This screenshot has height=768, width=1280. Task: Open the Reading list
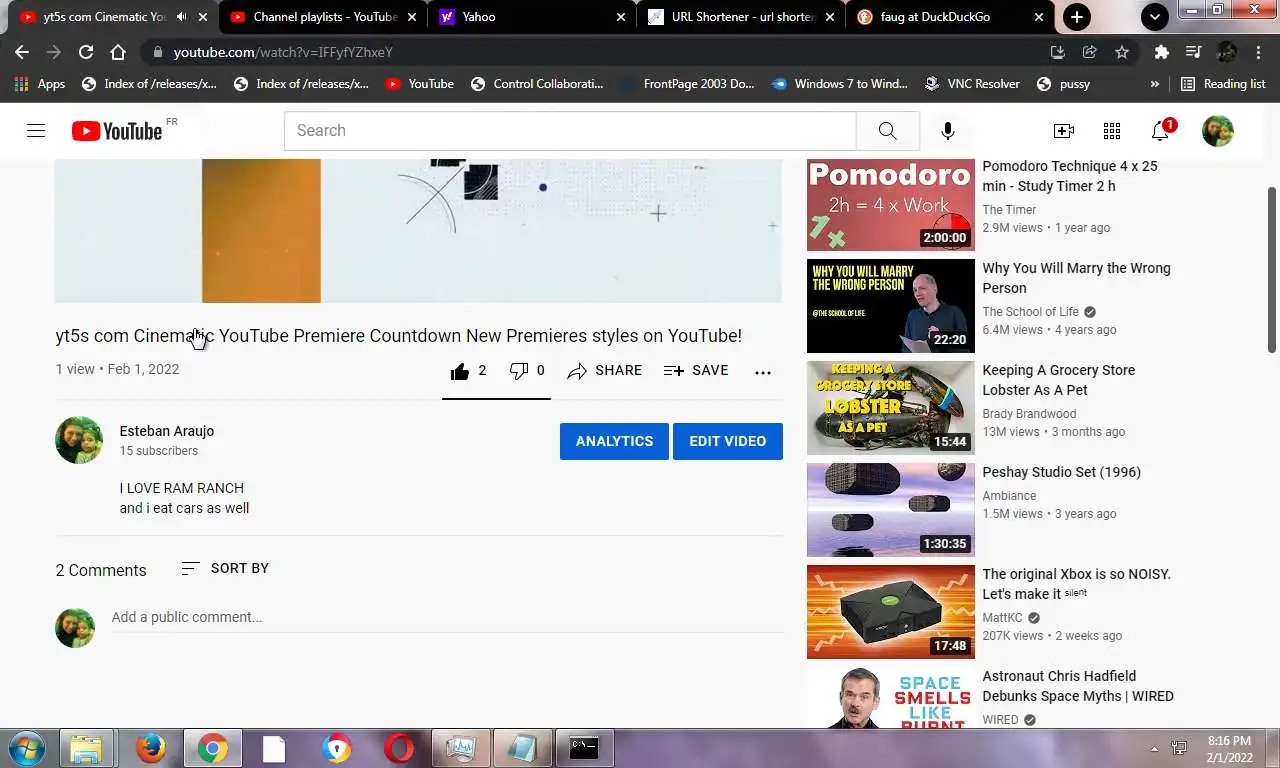(1223, 84)
